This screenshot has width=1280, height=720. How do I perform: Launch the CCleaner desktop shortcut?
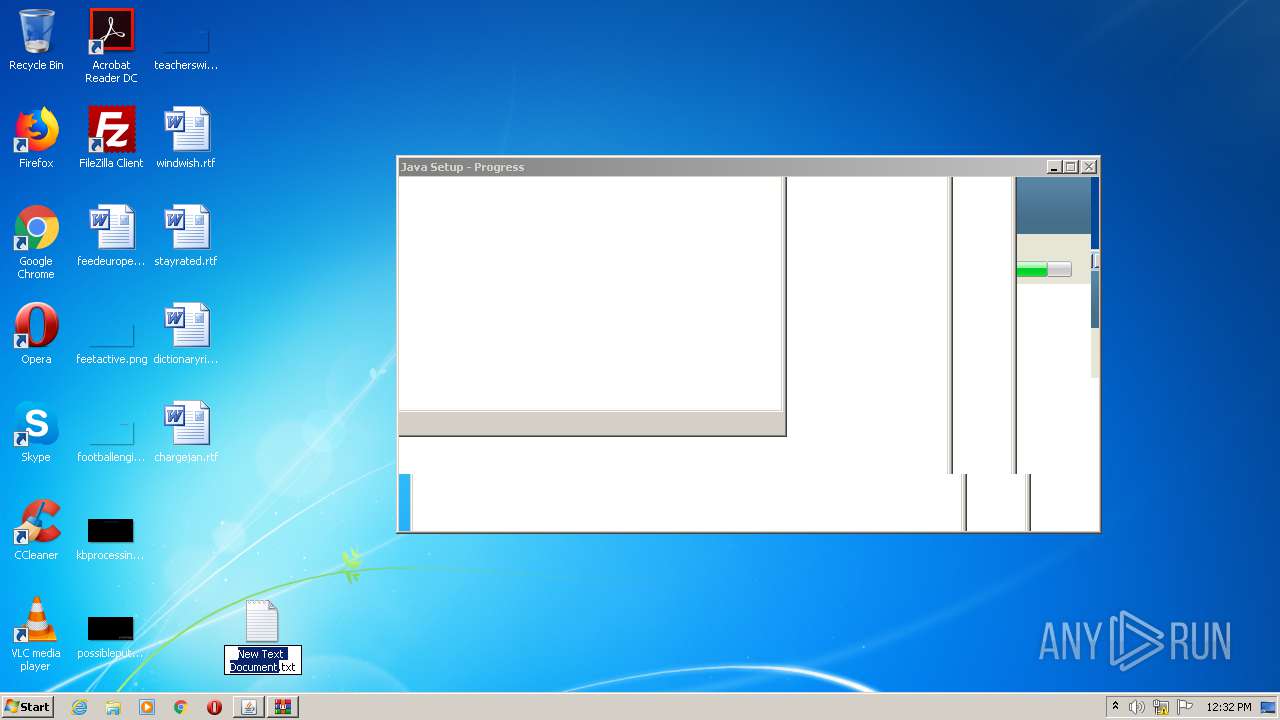(36, 530)
